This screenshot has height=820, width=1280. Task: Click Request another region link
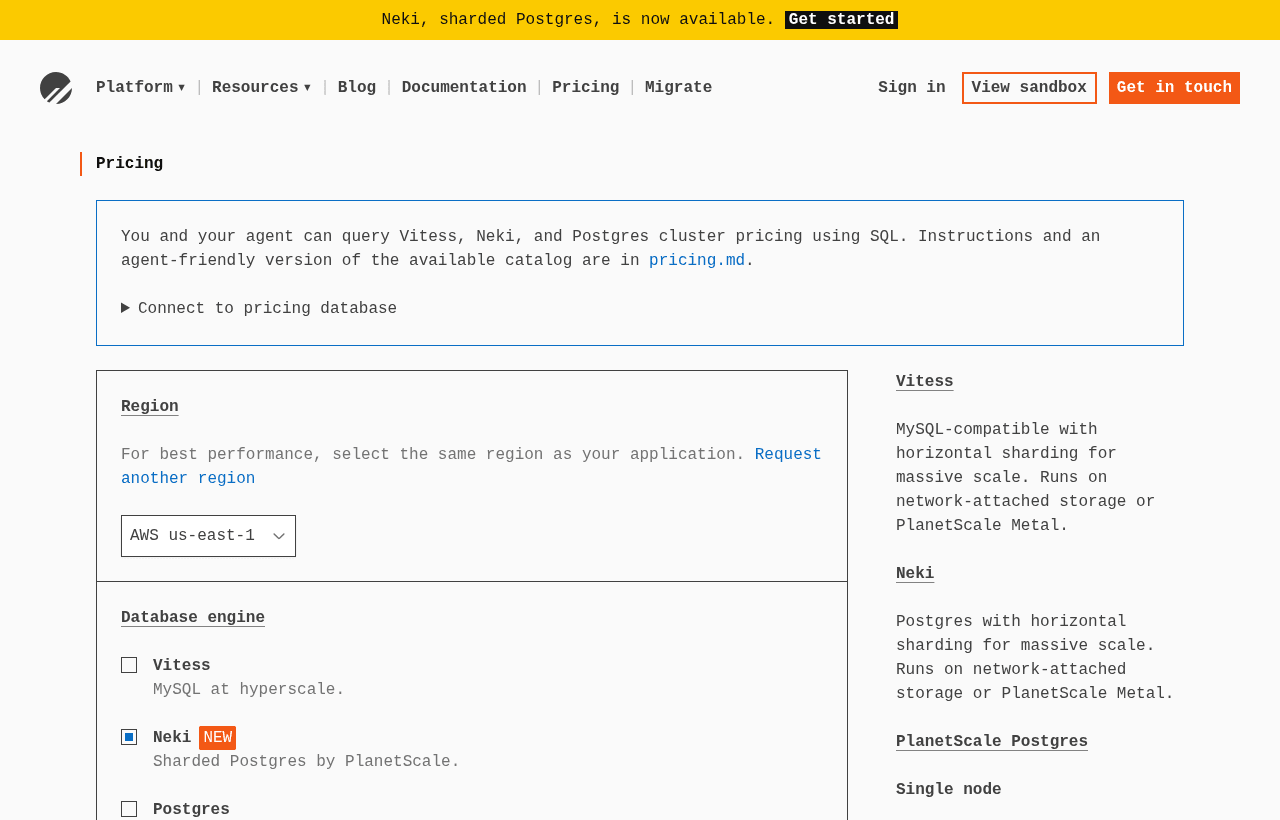[x=471, y=467]
